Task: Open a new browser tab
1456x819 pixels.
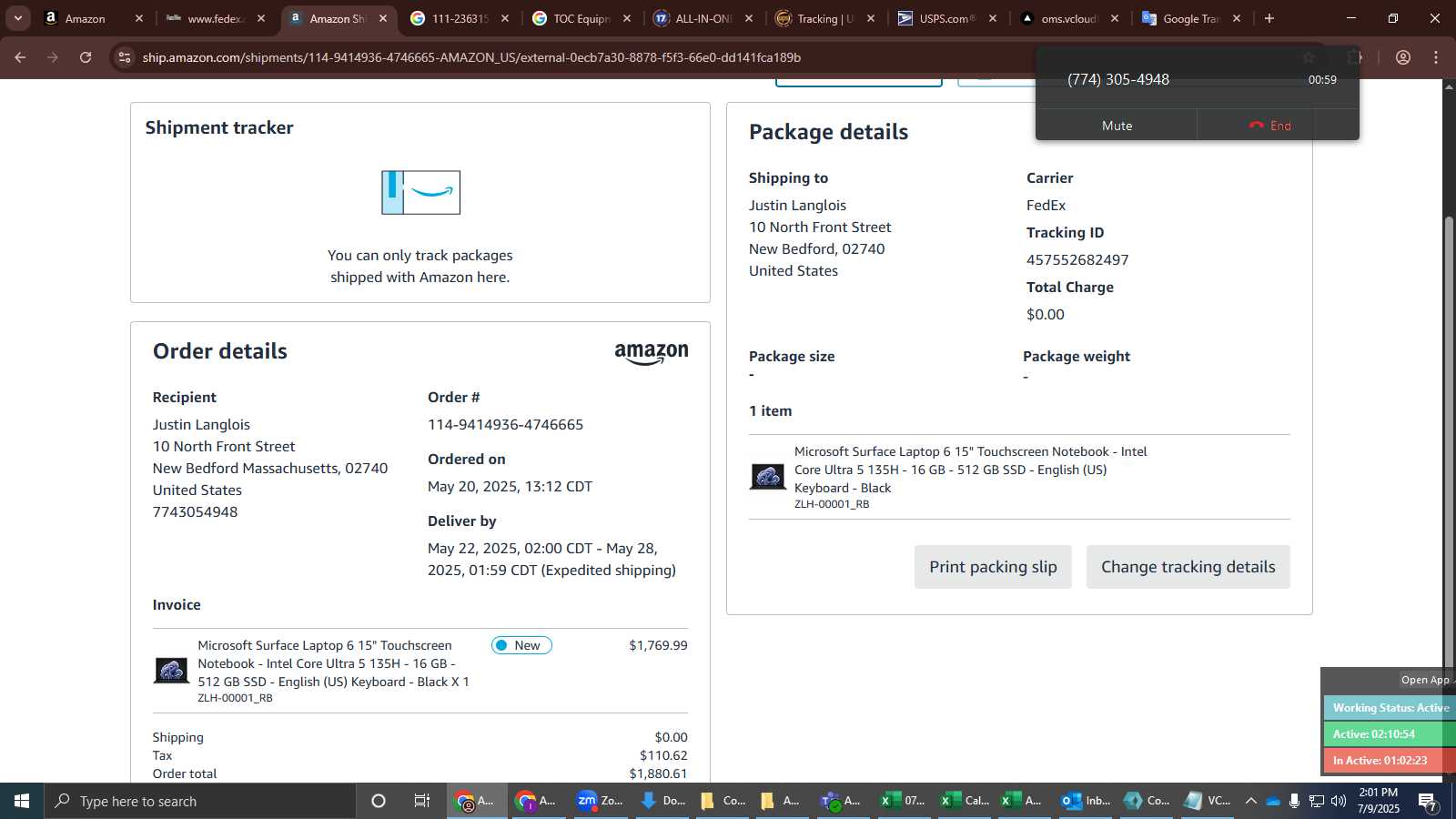Action: point(1269,18)
